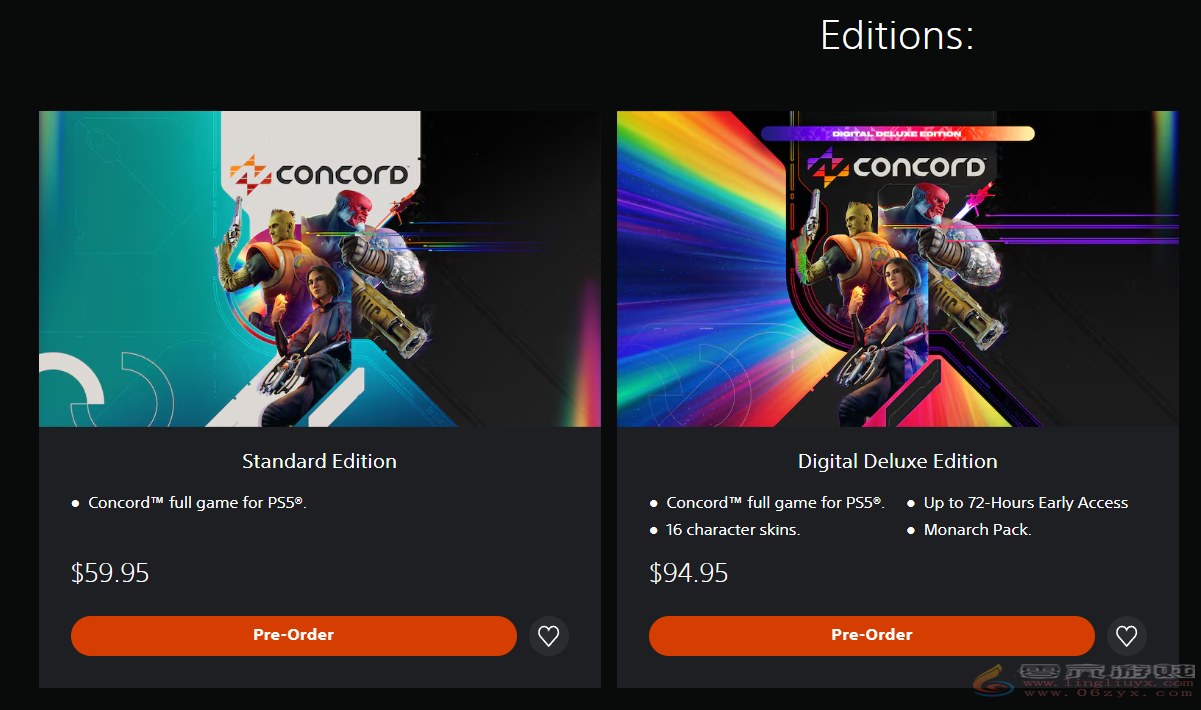
Task: Click the "Monarch Pack." feature text
Action: click(x=977, y=530)
